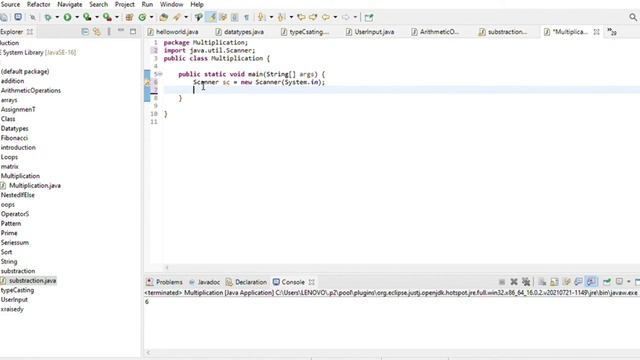
Task: Open Display Selected Console dropdown arrow
Action: point(629,282)
